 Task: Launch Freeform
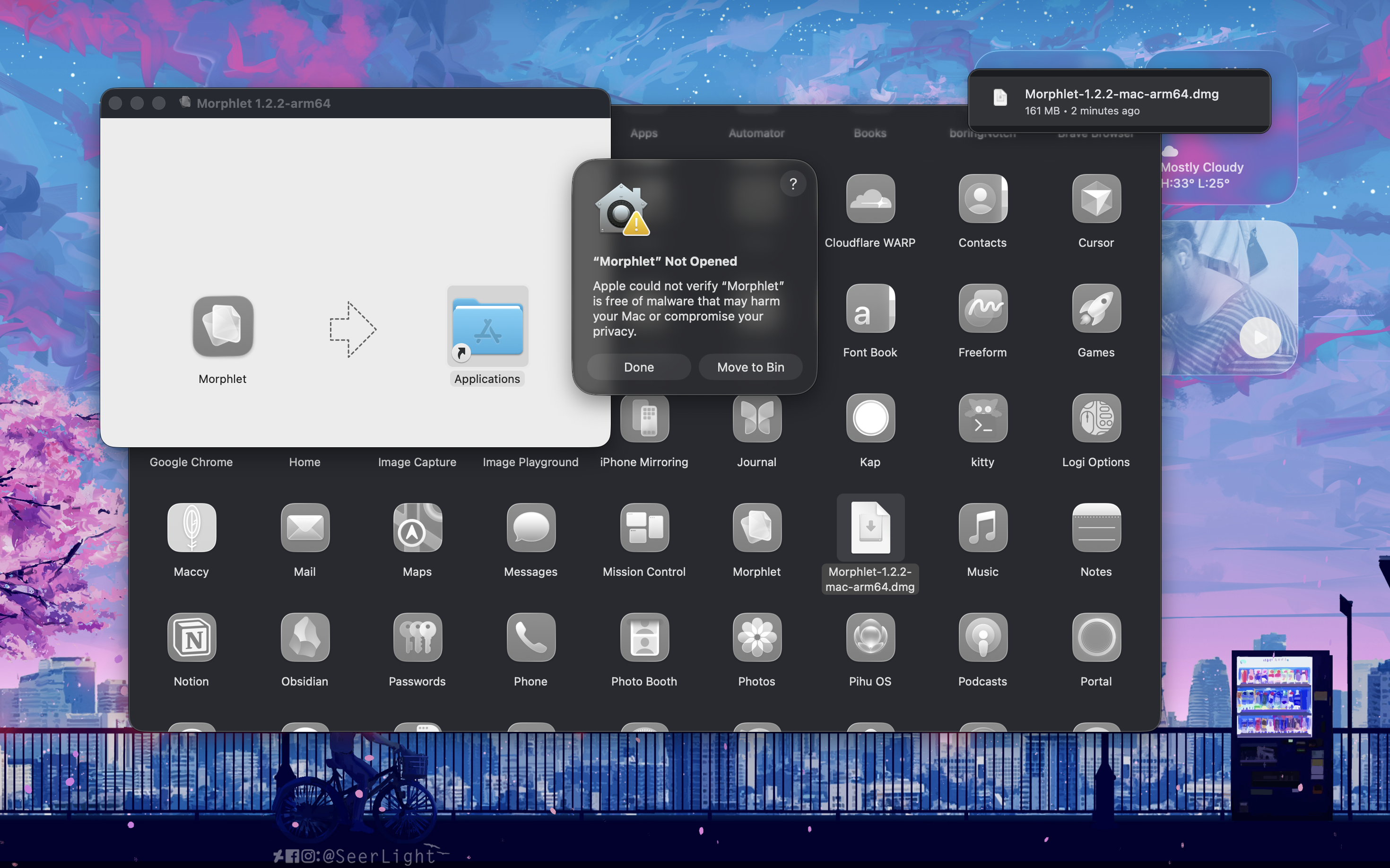tap(982, 308)
